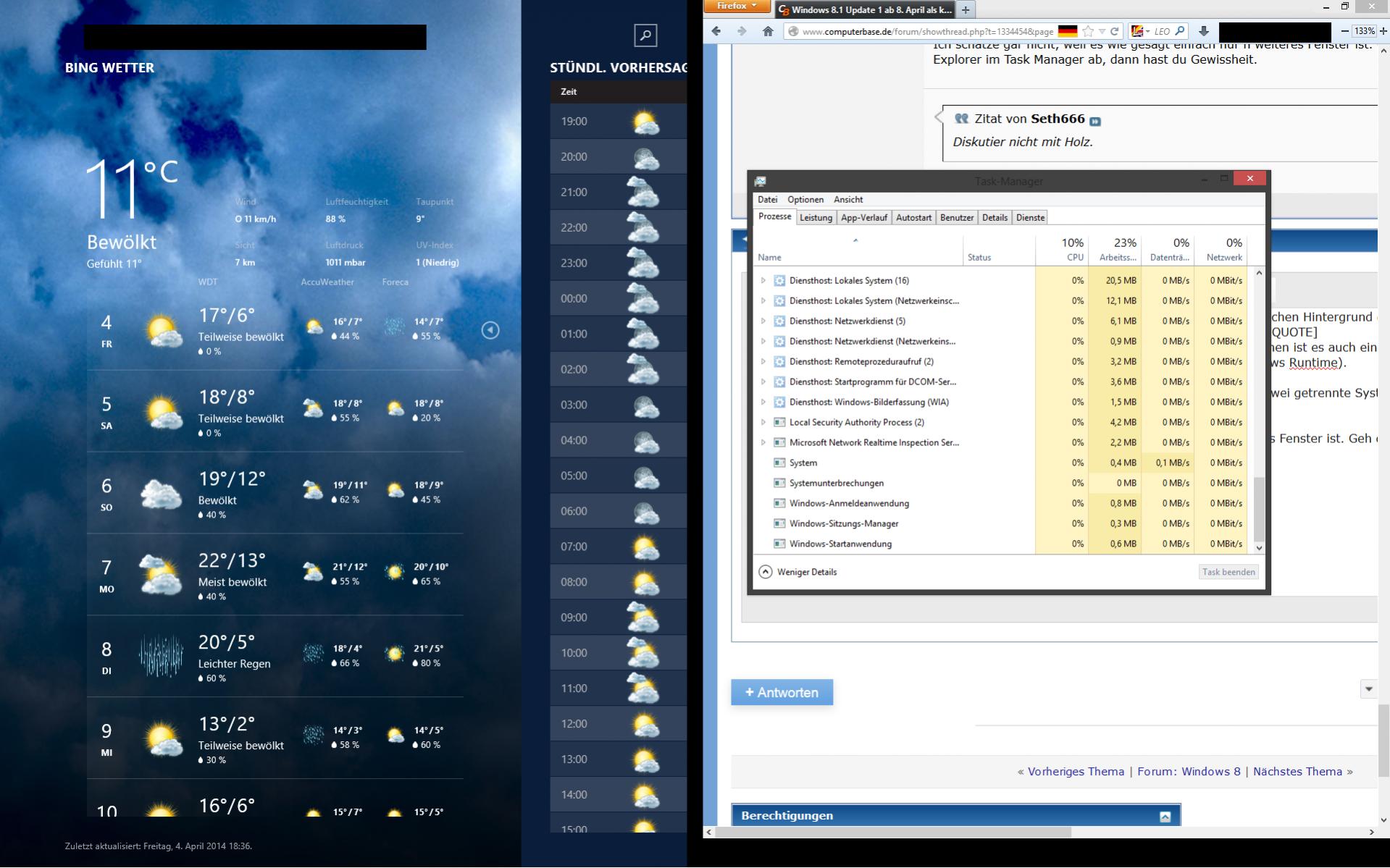1390x868 pixels.
Task: Open the Vorheriges Thema link
Action: (1076, 772)
